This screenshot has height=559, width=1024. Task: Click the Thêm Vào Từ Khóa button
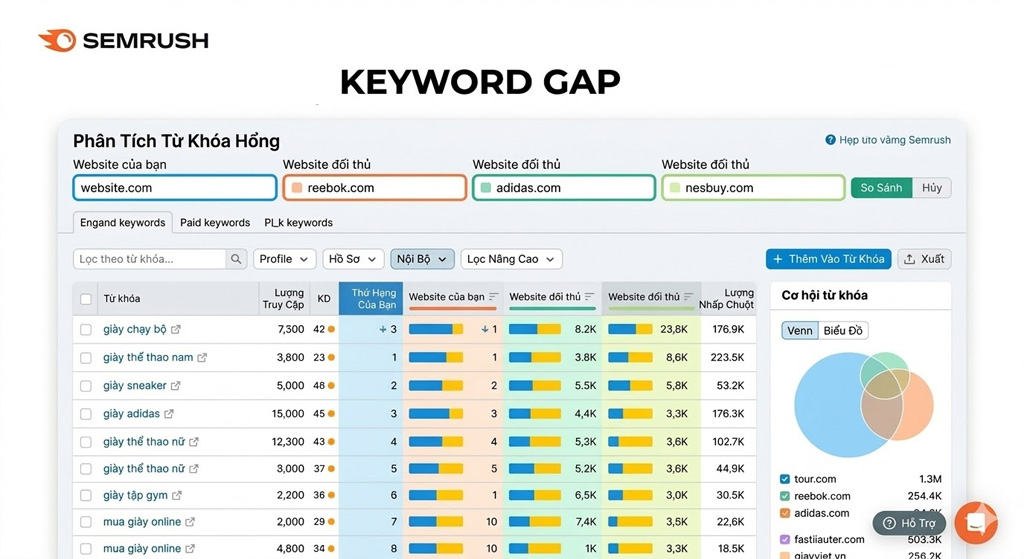coord(829,259)
